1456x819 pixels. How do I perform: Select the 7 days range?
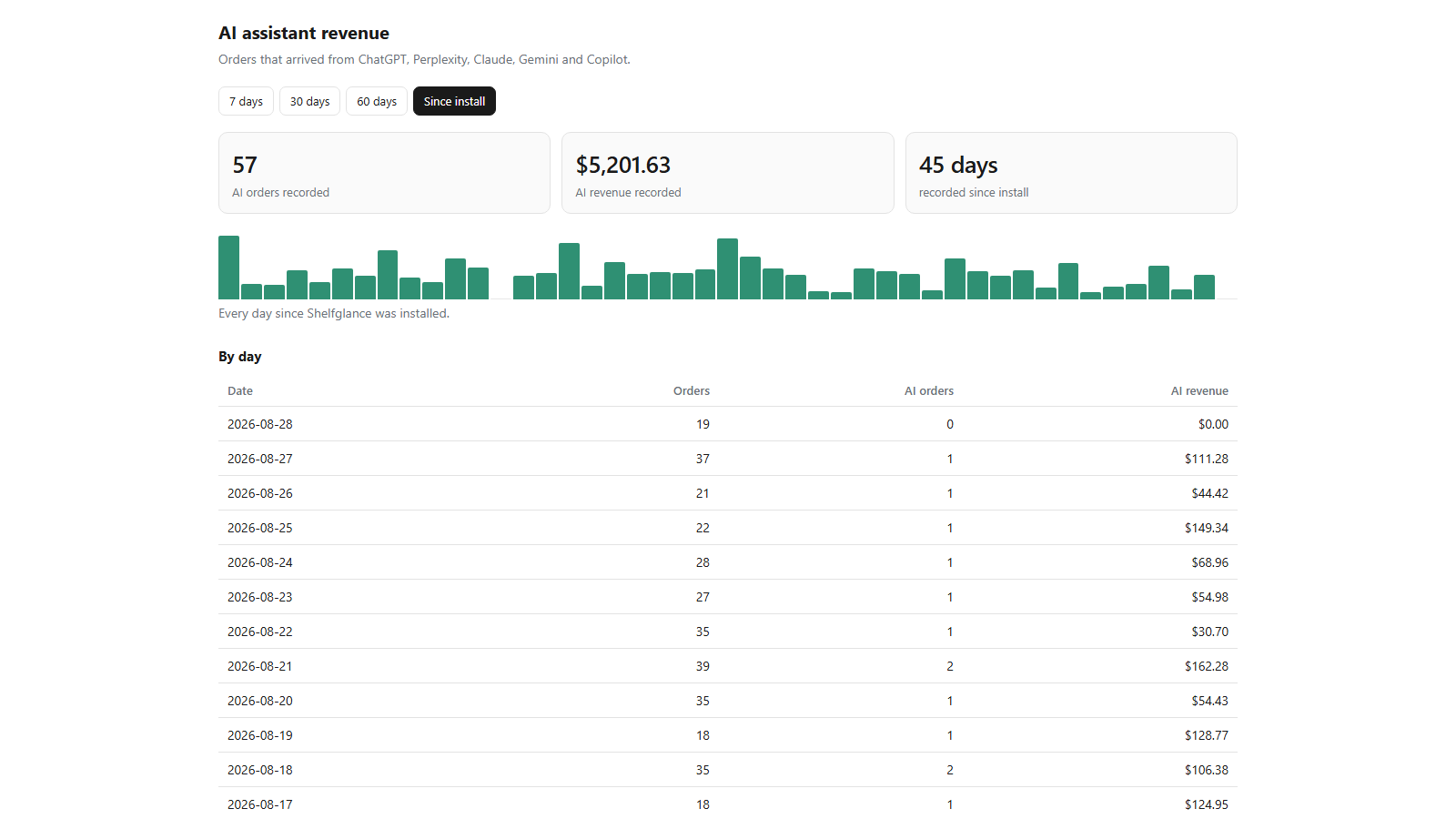tap(246, 101)
